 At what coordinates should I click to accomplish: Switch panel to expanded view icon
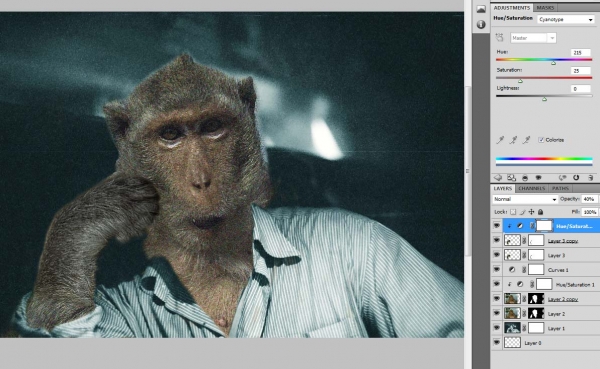click(511, 178)
